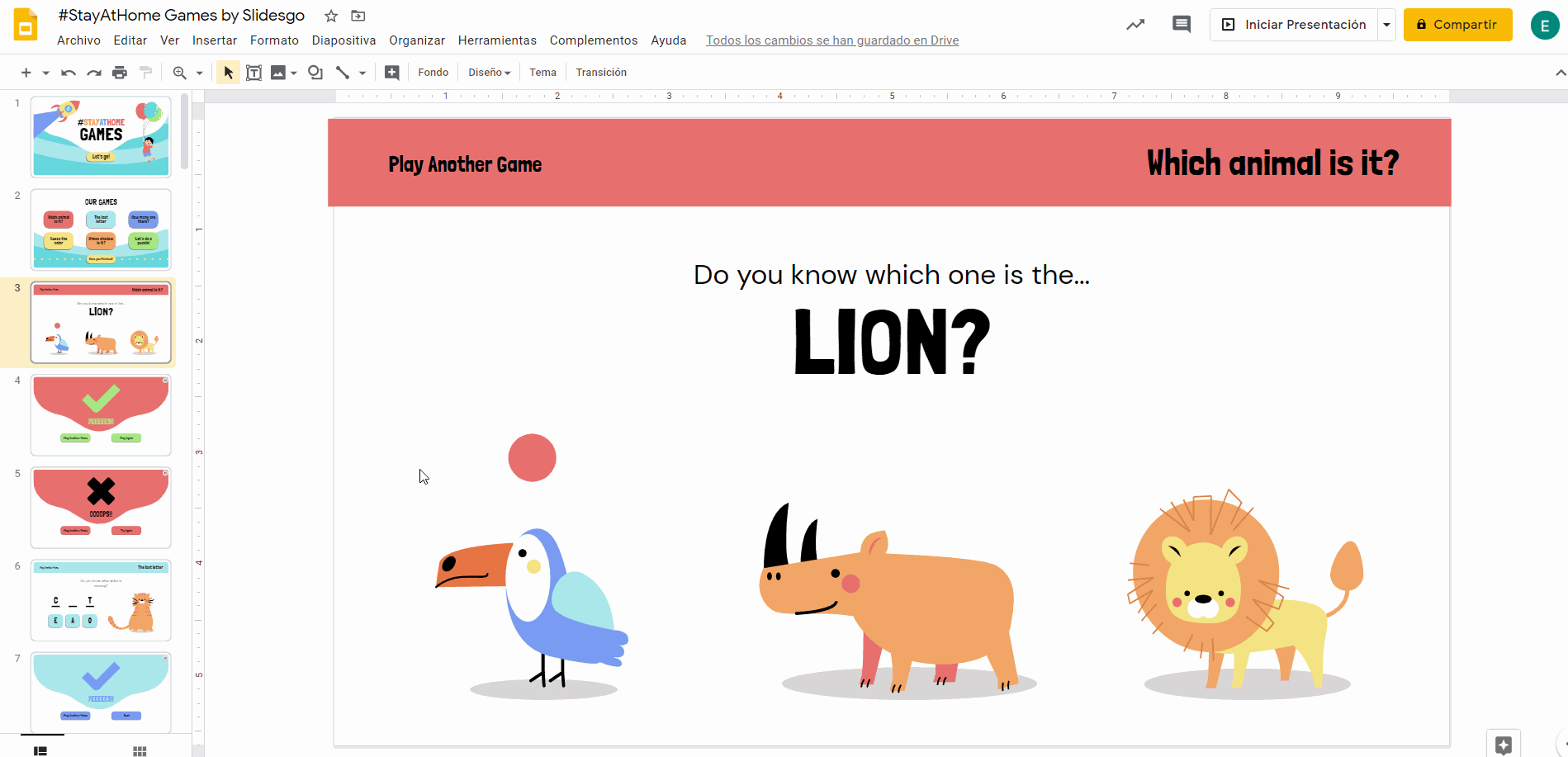Open the Insertar menu
Viewport: 1568px width, 757px height.
coord(215,40)
